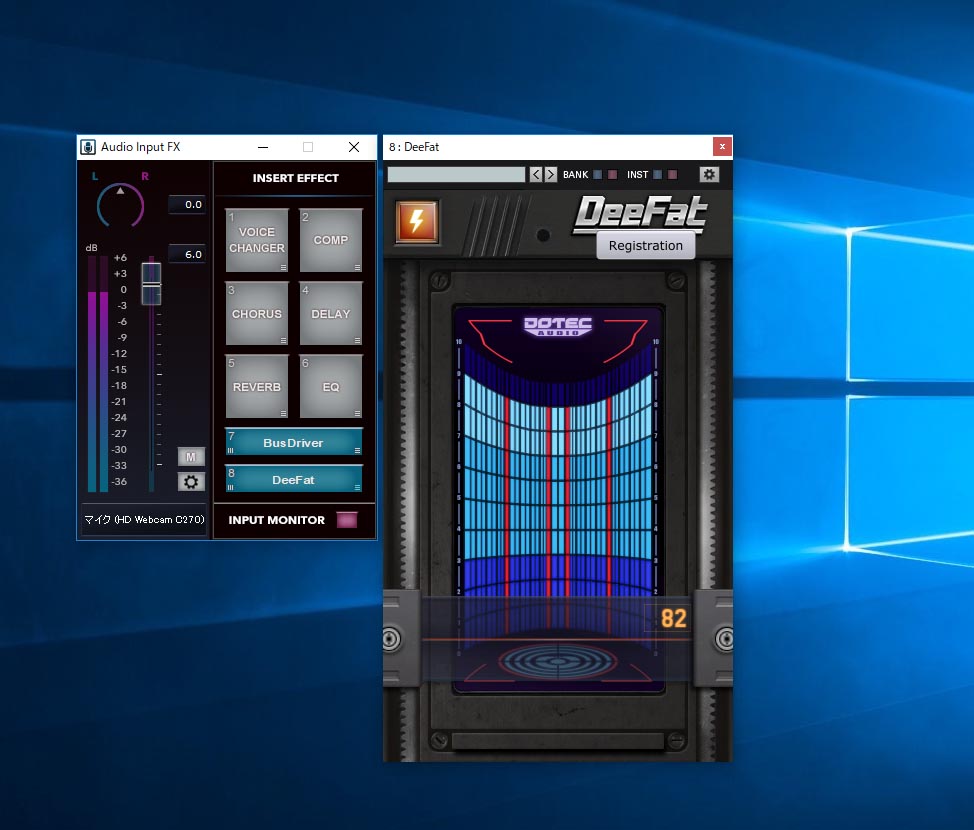Screen dimensions: 974x830
Task: Select the red BANK swatch
Action: [x=612, y=175]
